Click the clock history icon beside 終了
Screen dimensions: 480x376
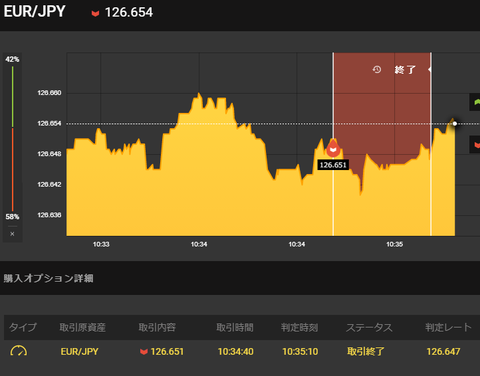pyautogui.click(x=377, y=69)
